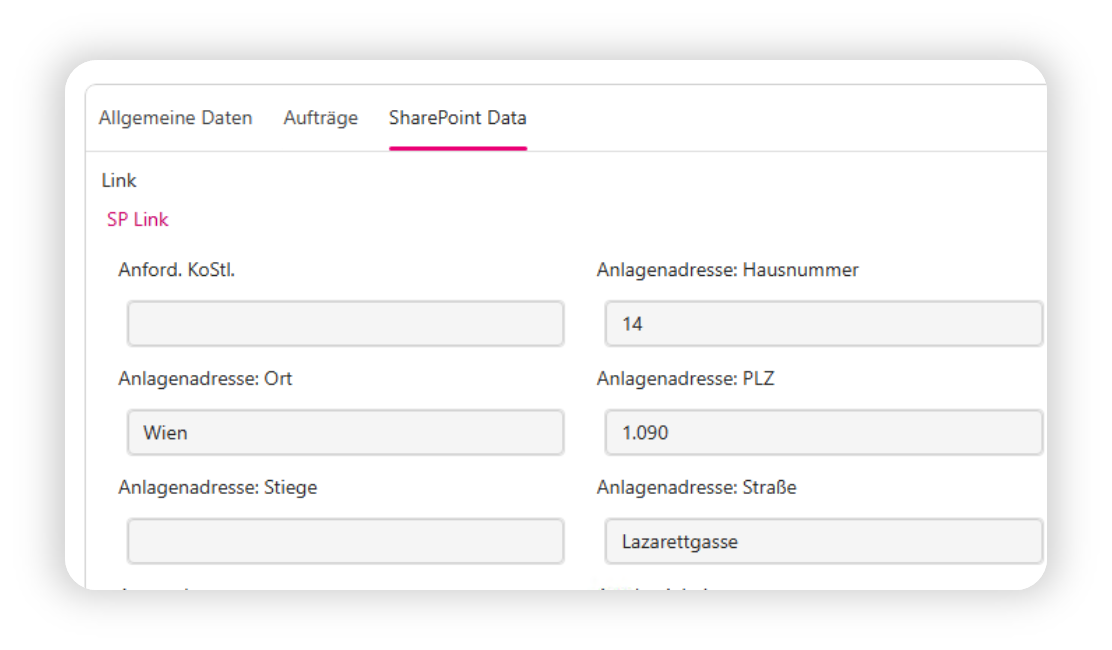Click the Link label text
The image size is (1112, 650).
118,181
